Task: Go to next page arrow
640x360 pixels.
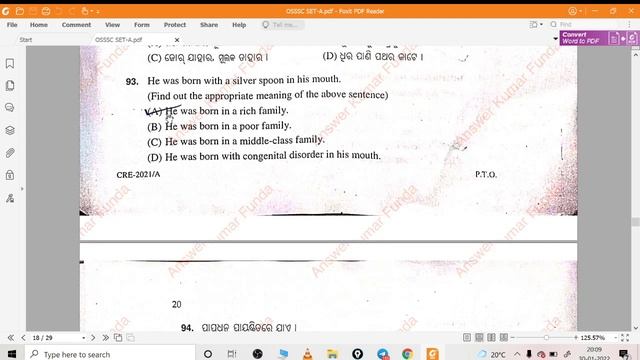Action: [93, 338]
